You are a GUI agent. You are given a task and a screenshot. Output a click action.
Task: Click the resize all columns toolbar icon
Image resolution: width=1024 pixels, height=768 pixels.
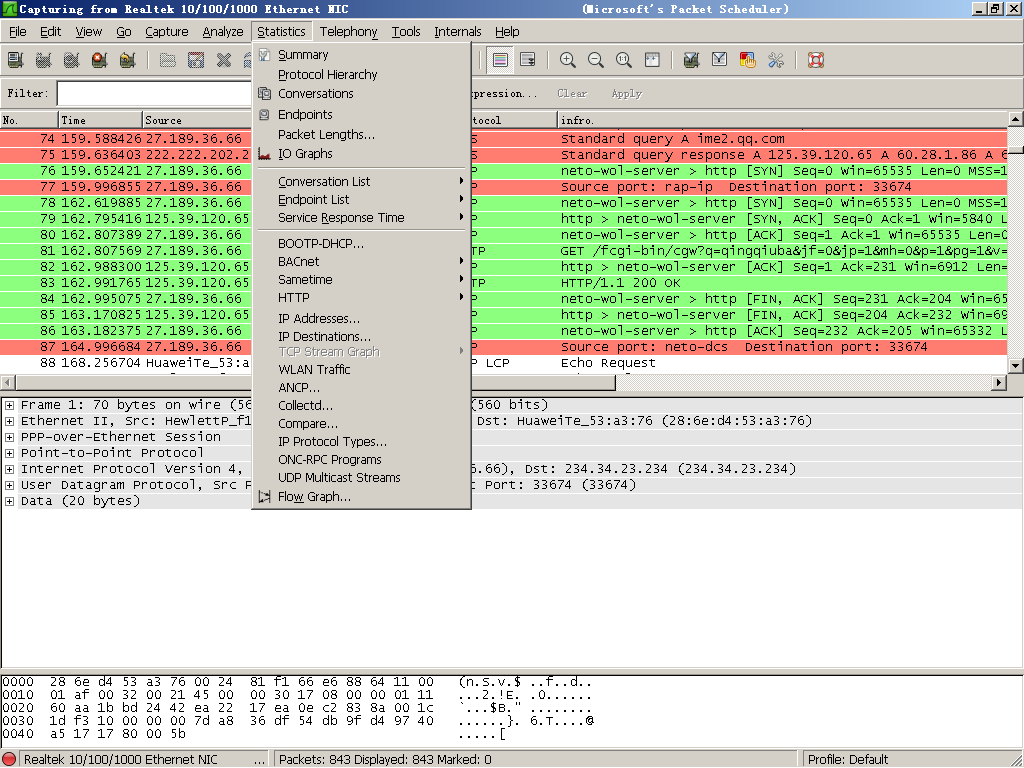coord(652,60)
